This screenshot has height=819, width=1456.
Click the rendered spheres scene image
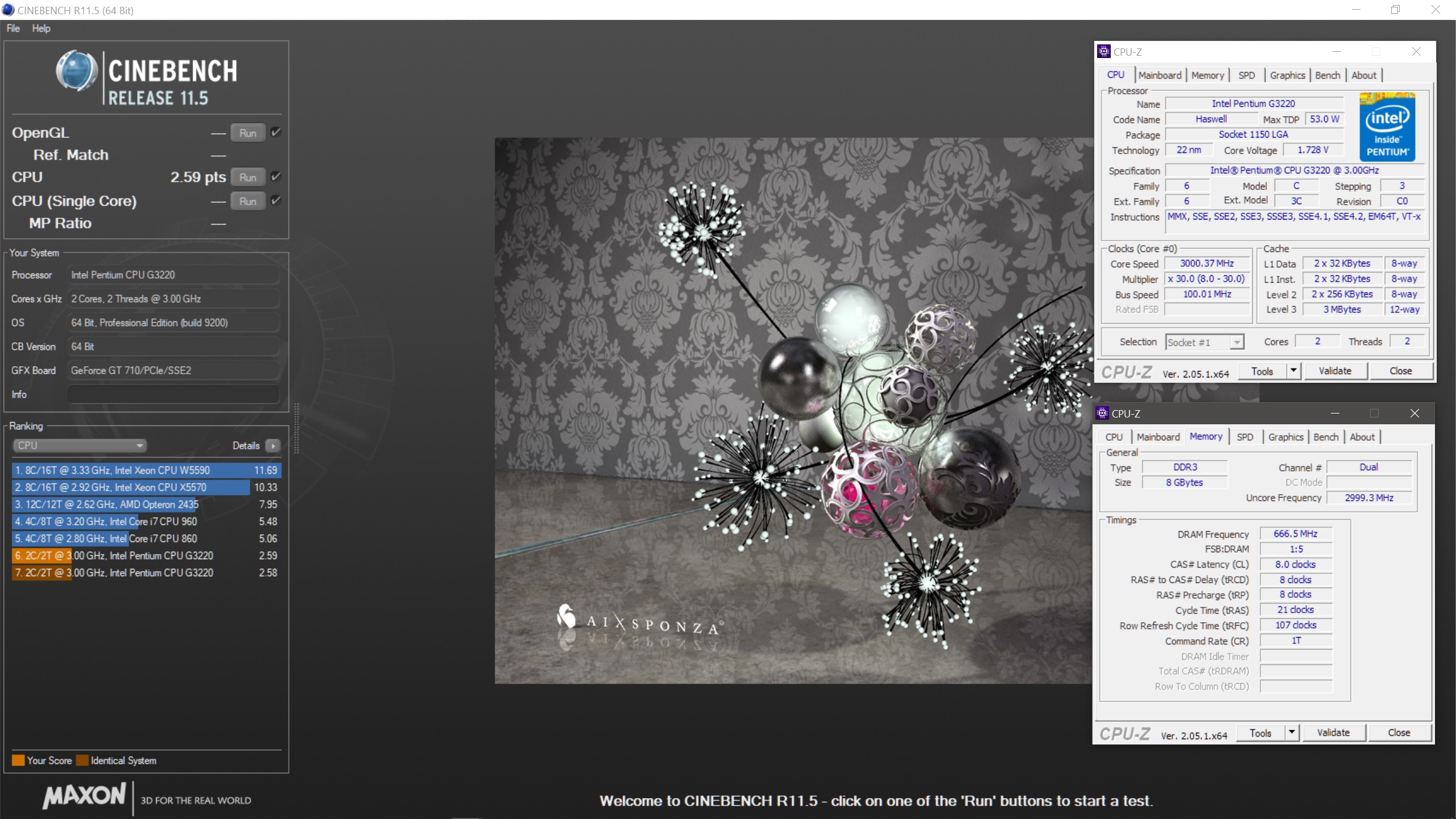pos(794,410)
